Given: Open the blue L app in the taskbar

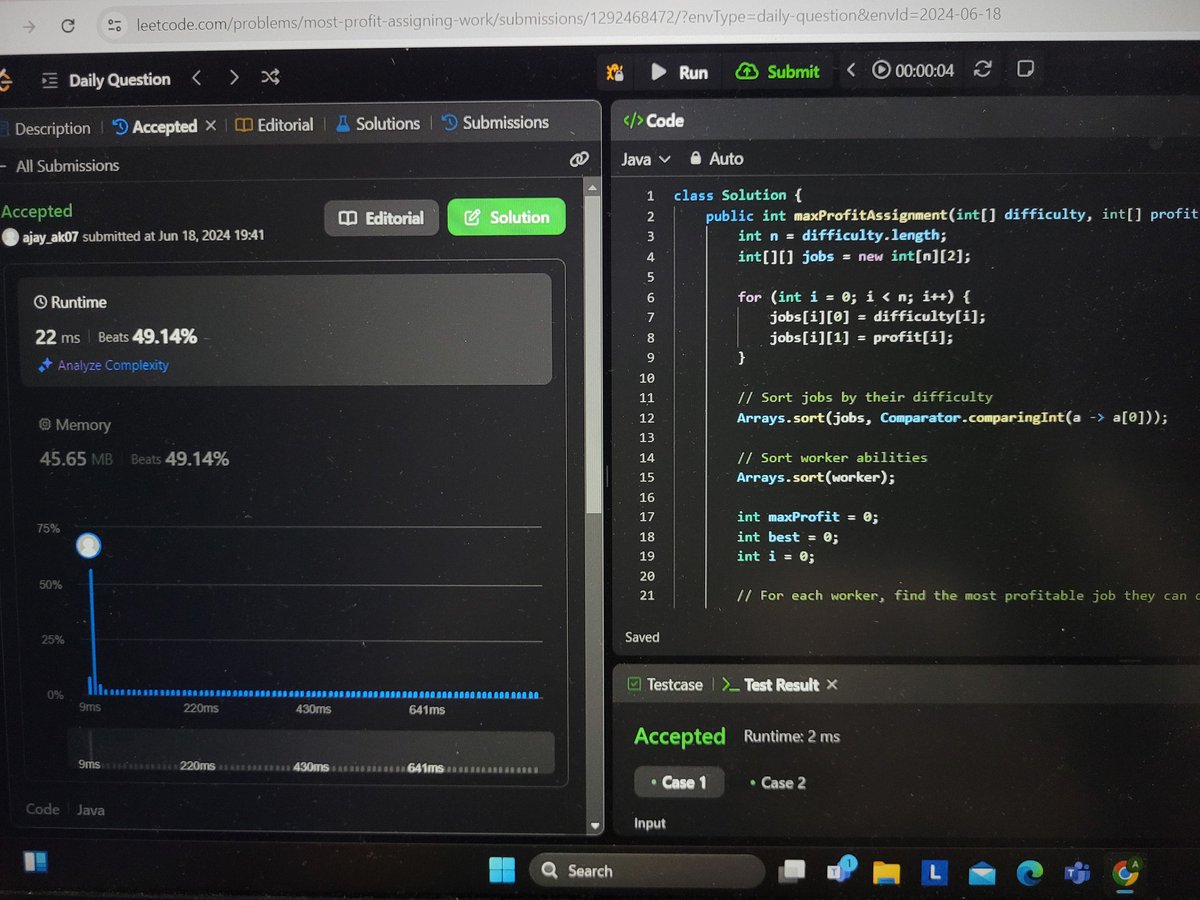Looking at the screenshot, I should point(934,873).
